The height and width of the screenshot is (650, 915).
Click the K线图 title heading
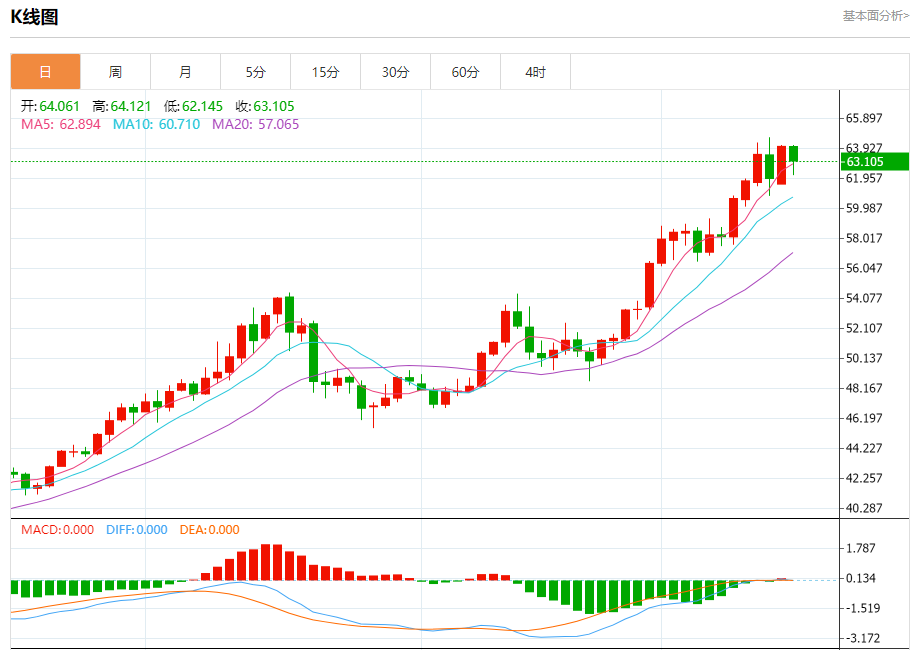click(x=34, y=17)
